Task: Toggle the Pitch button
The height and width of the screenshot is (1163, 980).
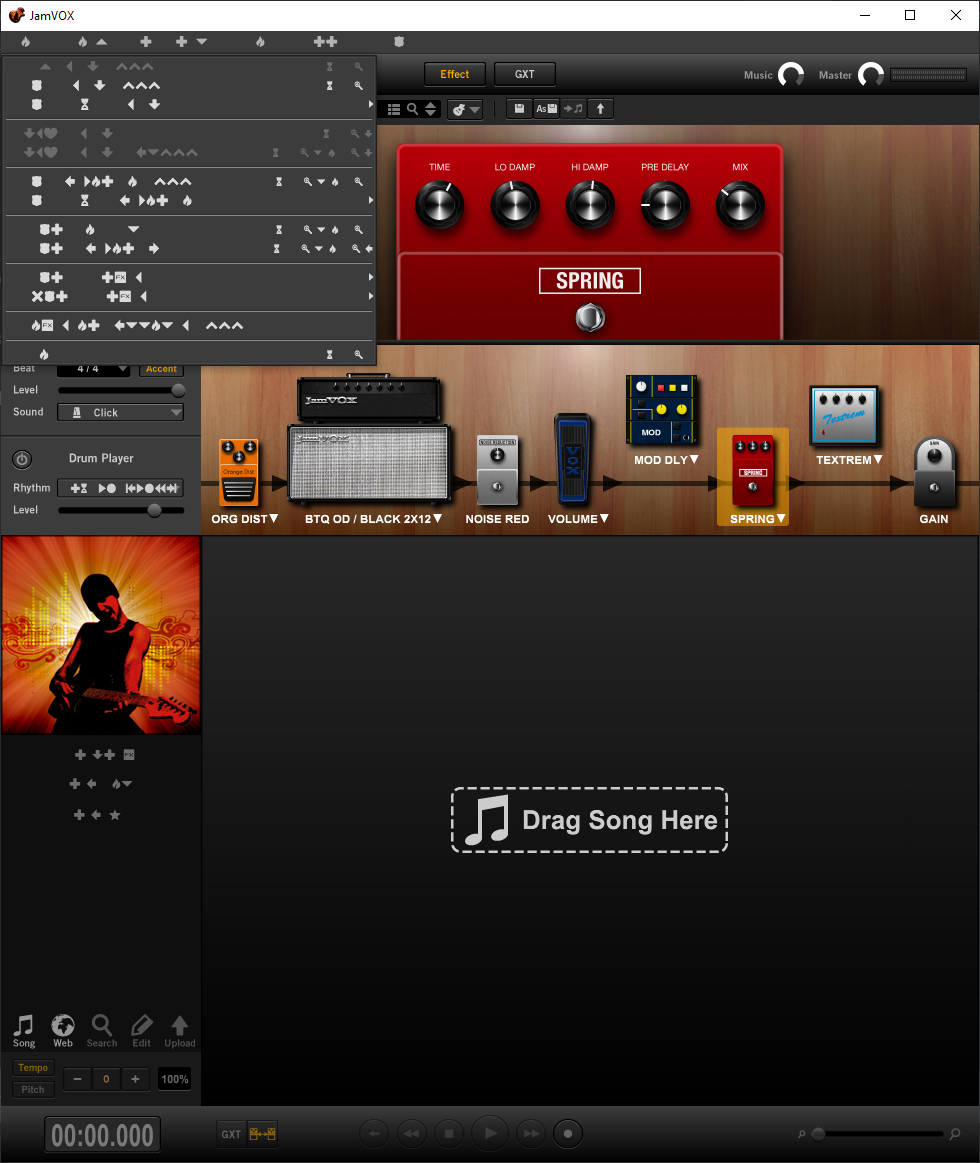Action: pos(33,1090)
